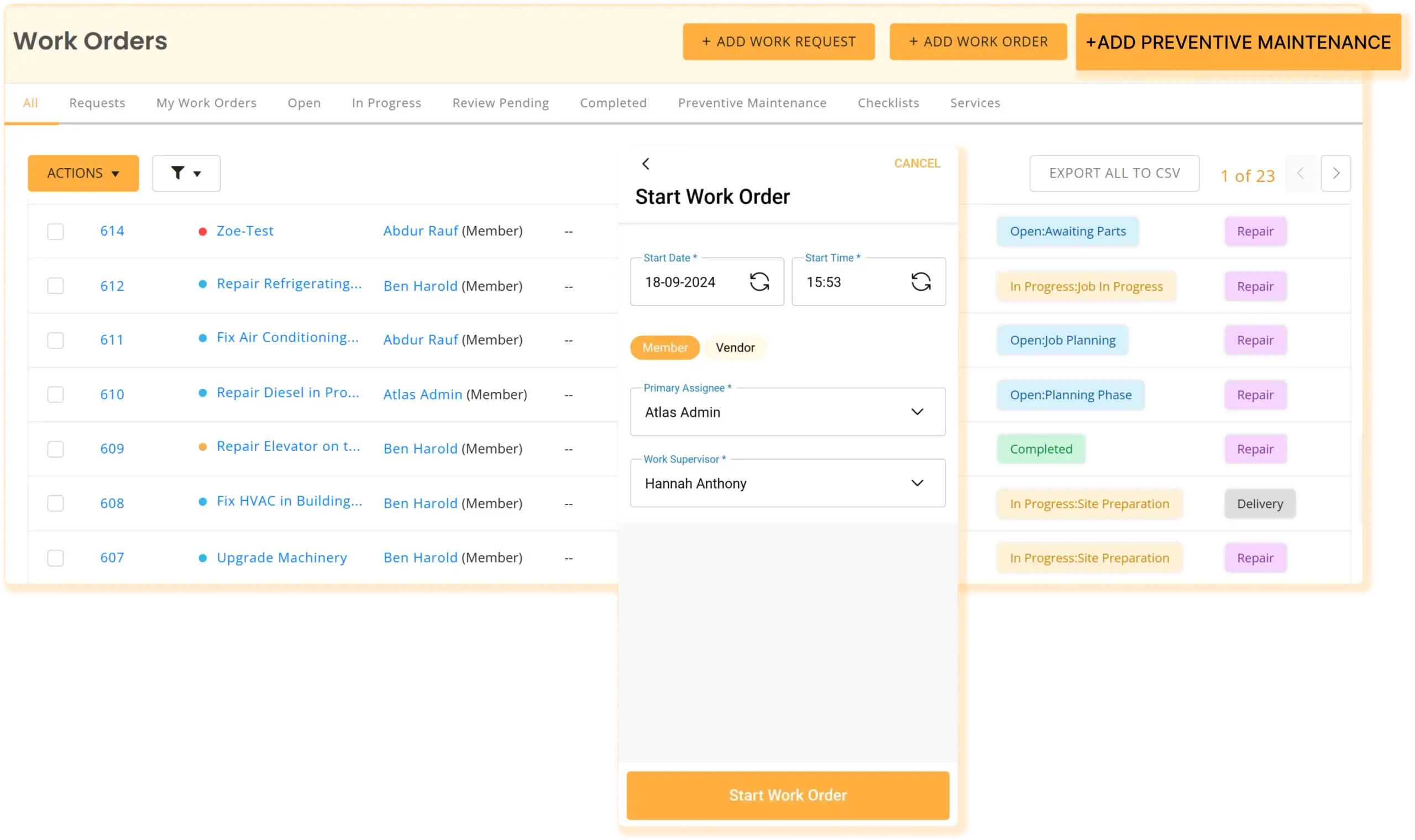Click the orange priority dot on order 609

tap(203, 447)
